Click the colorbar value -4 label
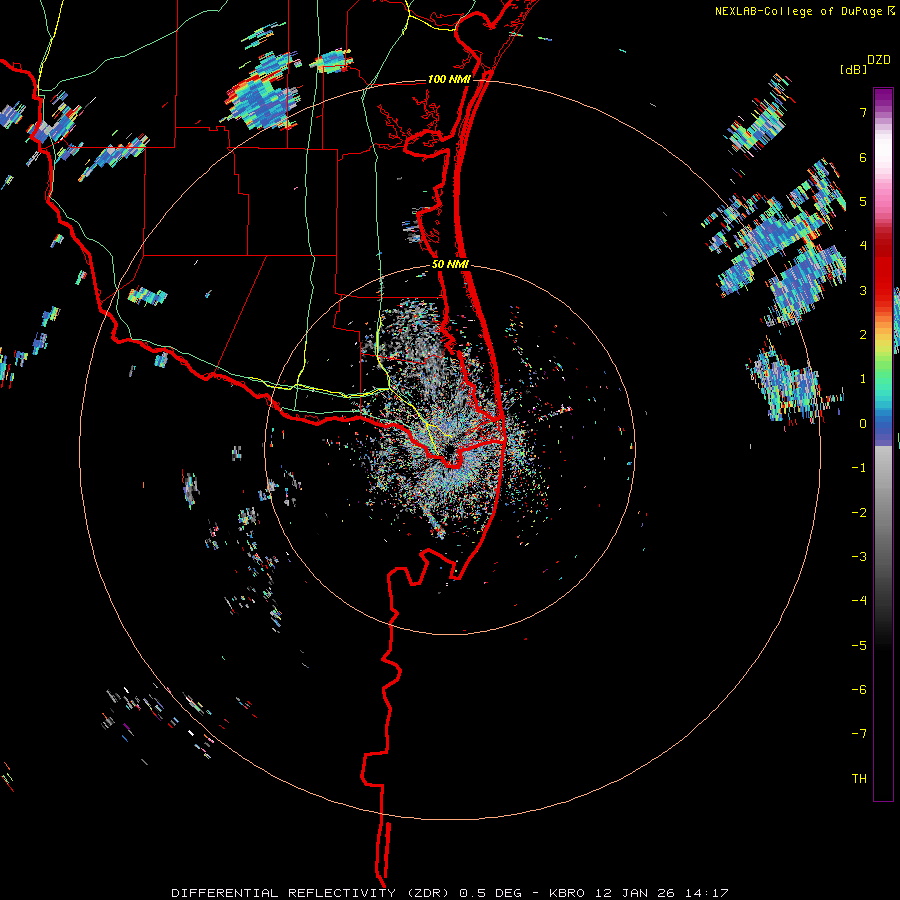Image resolution: width=900 pixels, height=900 pixels. [859, 600]
